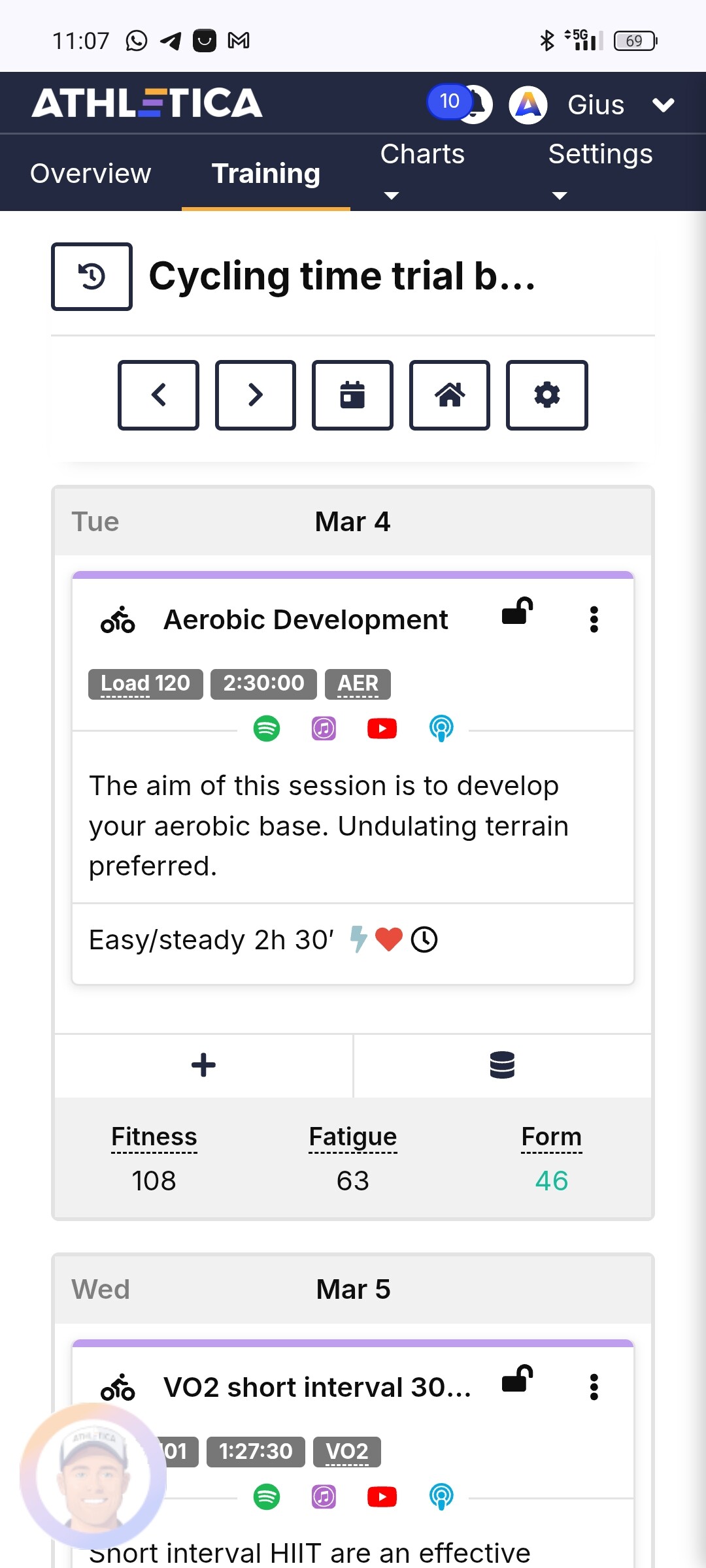Toggle lock on VO2 short interval session

517,1380
